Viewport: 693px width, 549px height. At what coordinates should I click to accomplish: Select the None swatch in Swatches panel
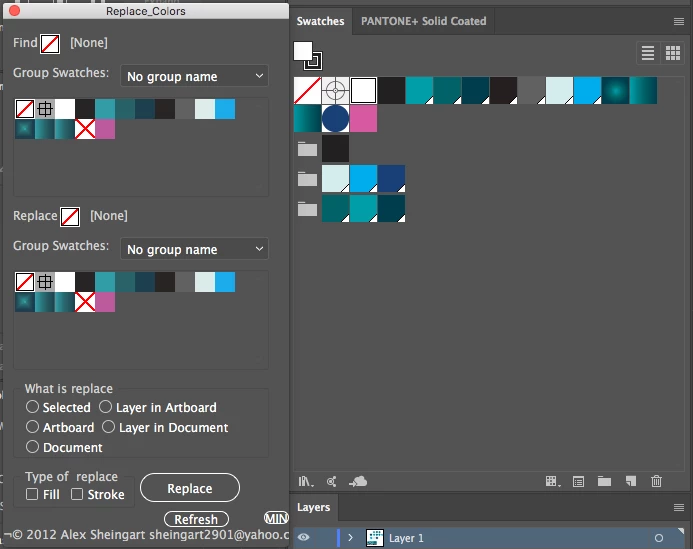point(308,91)
